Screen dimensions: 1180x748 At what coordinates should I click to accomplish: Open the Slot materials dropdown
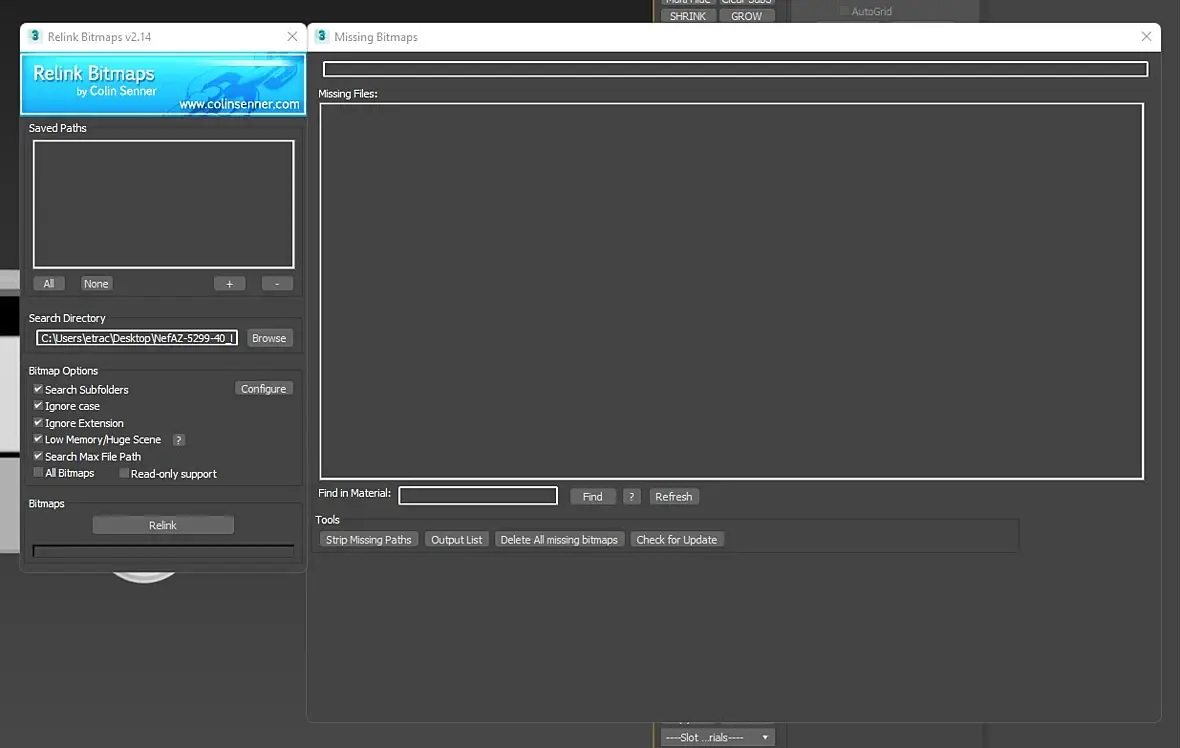pos(717,737)
